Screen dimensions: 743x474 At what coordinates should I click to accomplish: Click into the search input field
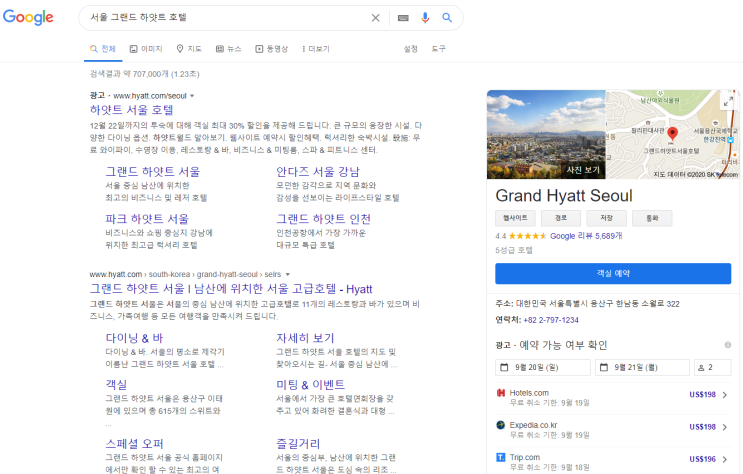pos(227,18)
